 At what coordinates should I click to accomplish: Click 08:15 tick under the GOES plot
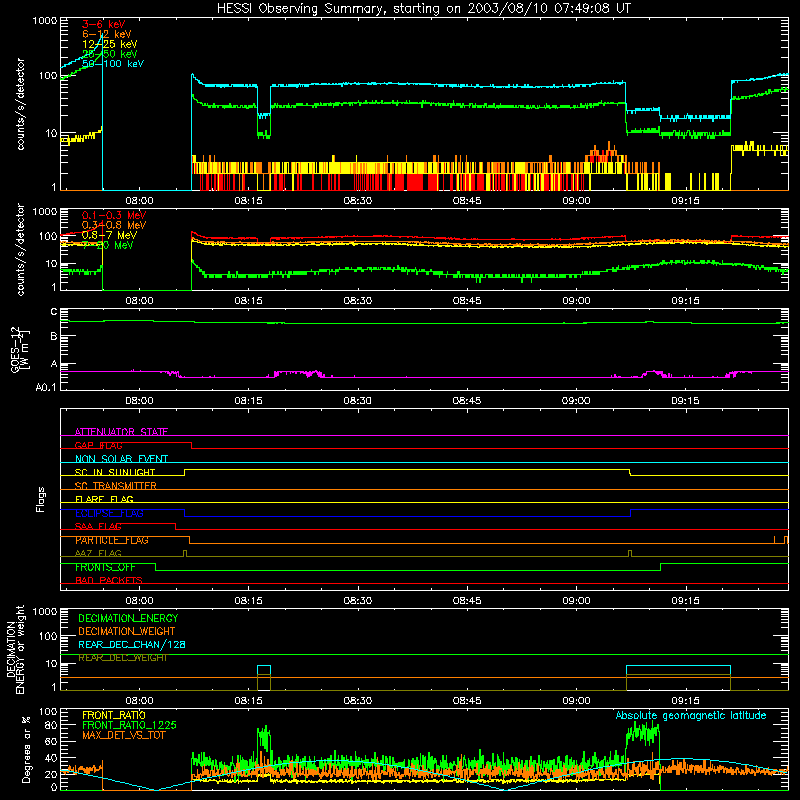pyautogui.click(x=248, y=401)
